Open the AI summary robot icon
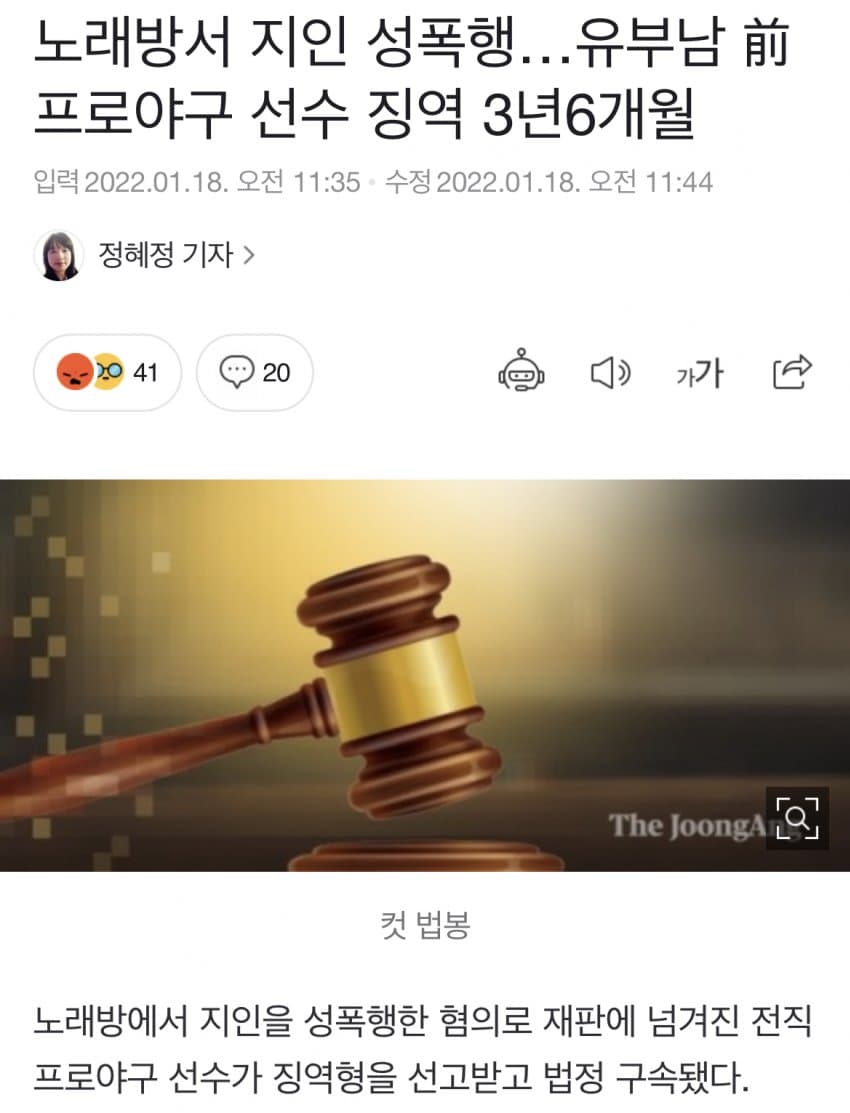This screenshot has width=850, height=1113. pyautogui.click(x=521, y=371)
